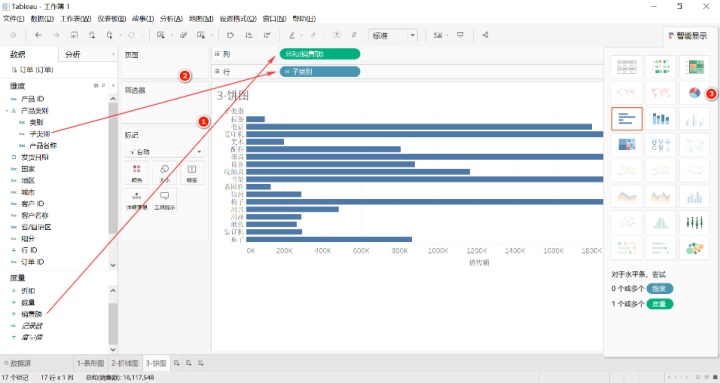Click the 标签 label mark card
720x383 pixels.
pyautogui.click(x=192, y=173)
